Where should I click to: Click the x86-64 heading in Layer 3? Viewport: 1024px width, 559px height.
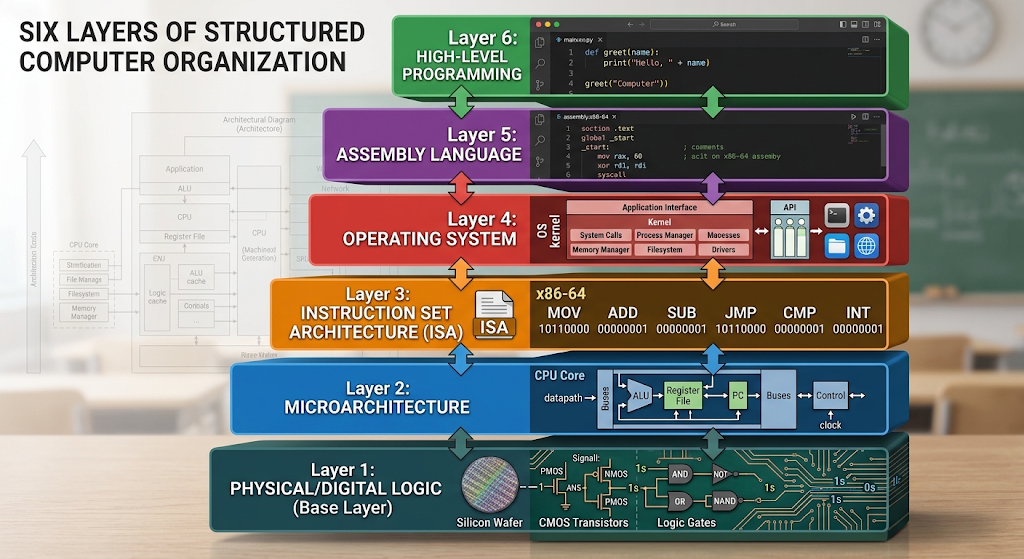tap(561, 294)
